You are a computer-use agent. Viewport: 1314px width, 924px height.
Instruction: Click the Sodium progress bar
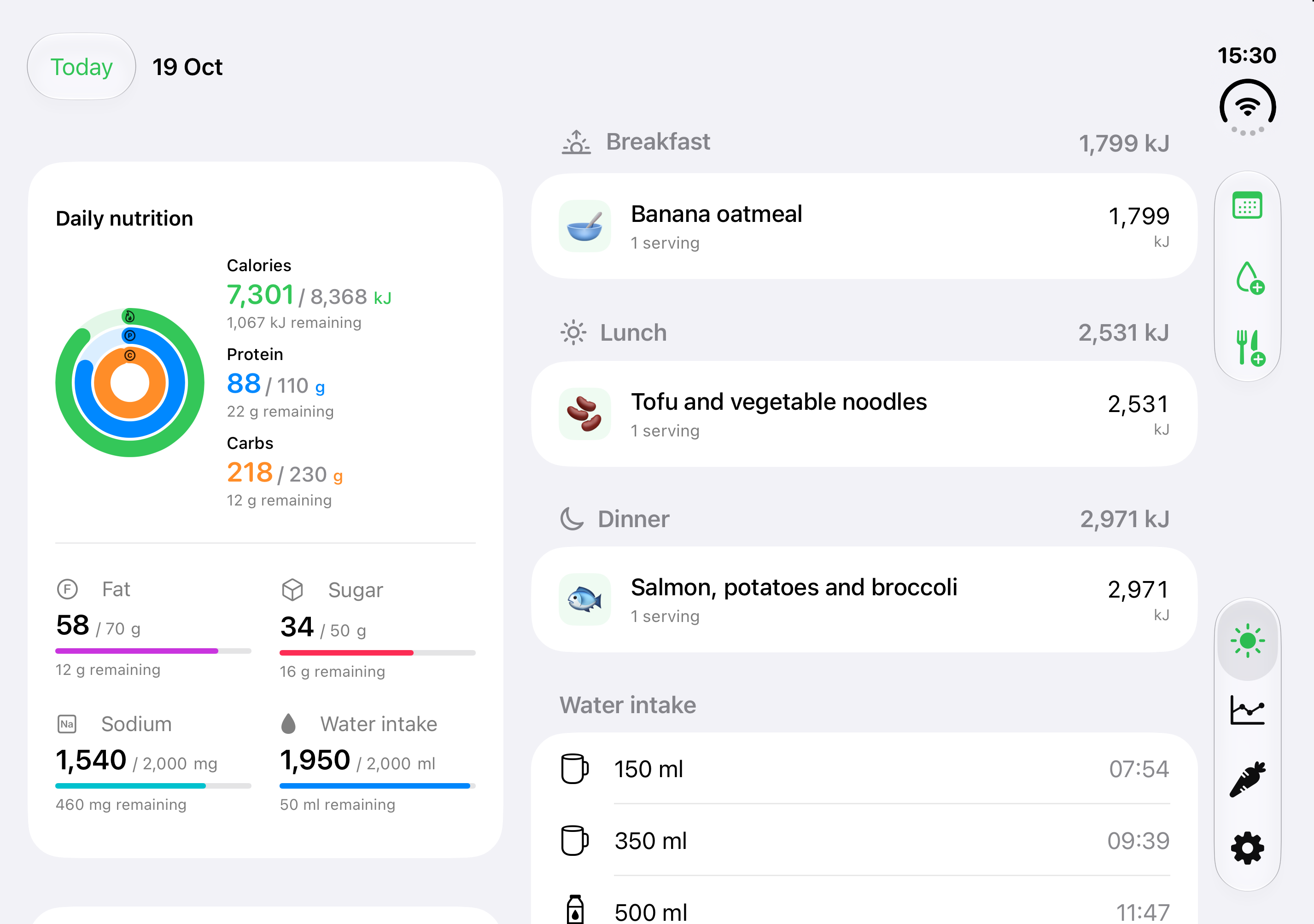[x=153, y=786]
